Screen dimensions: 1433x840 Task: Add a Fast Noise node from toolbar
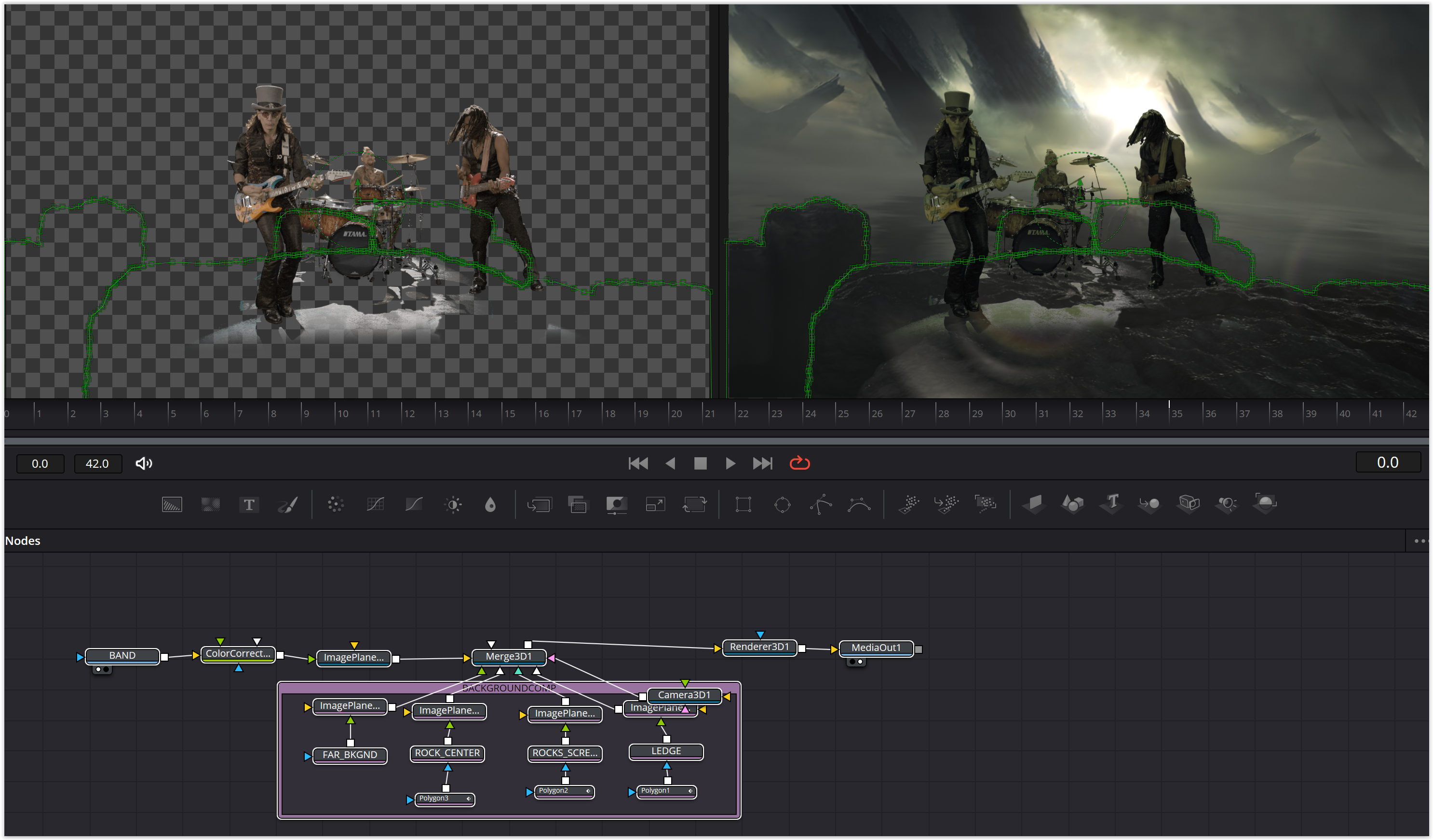point(210,504)
